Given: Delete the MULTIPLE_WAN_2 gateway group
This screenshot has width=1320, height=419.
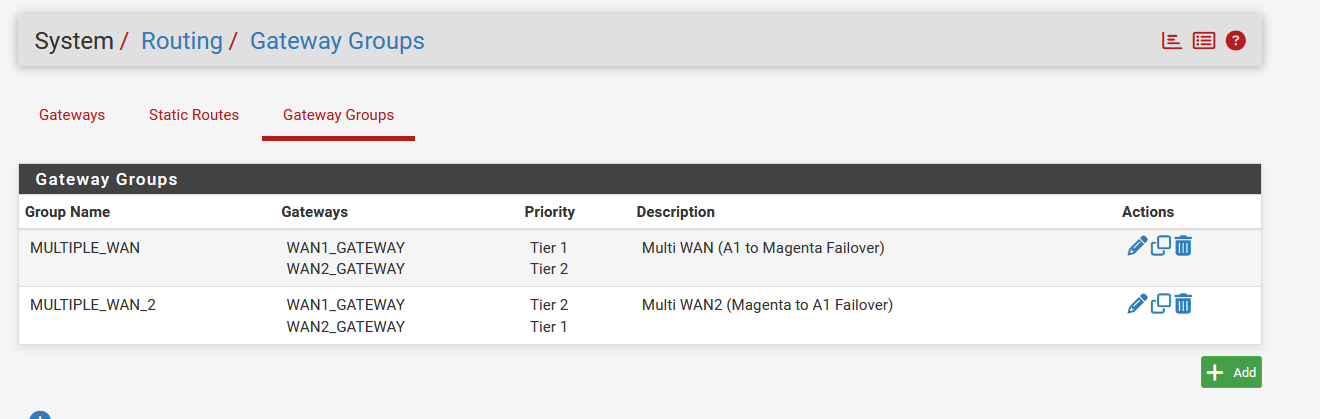Looking at the screenshot, I should (x=1183, y=304).
